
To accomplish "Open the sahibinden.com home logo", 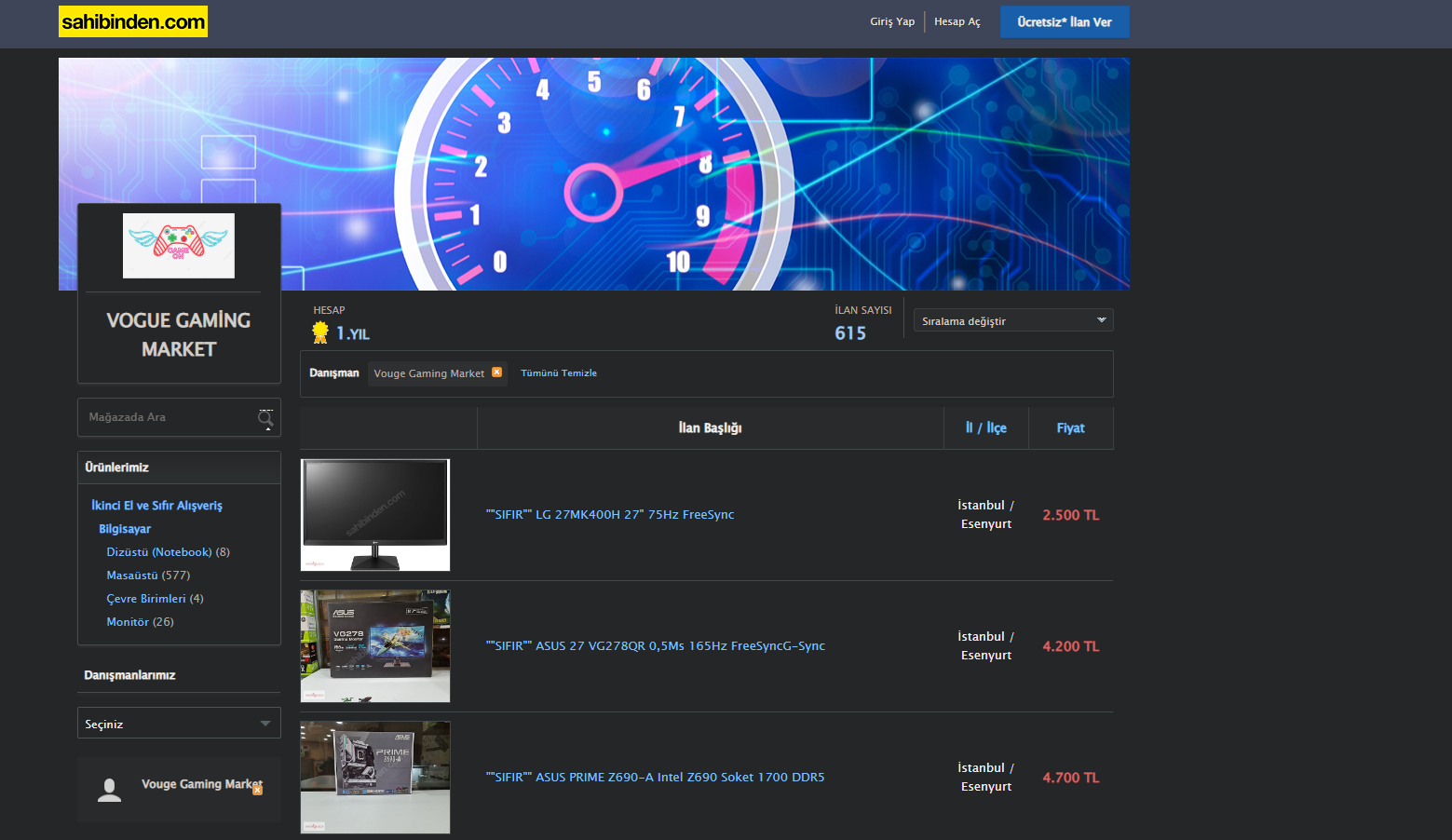I will tap(133, 21).
